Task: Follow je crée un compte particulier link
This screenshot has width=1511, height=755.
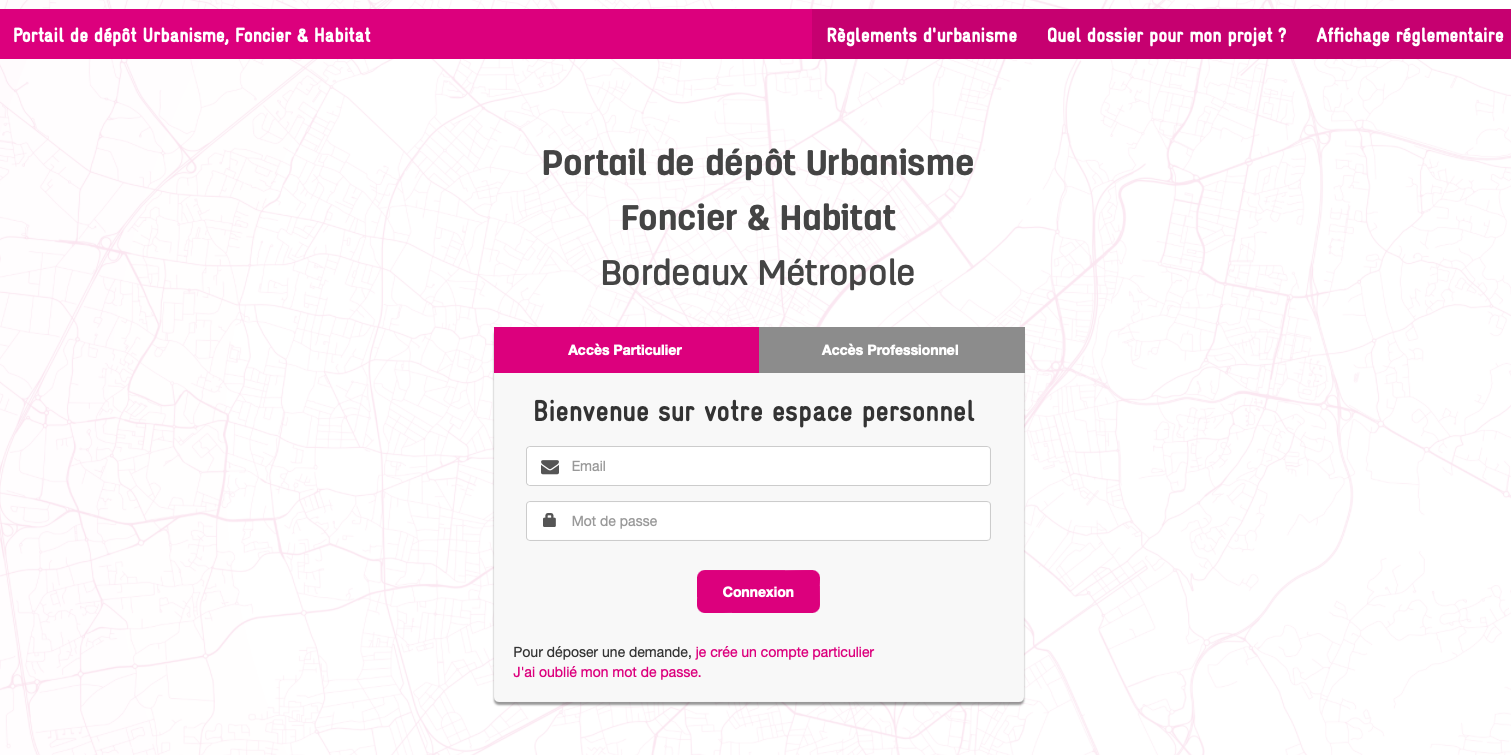Action: pos(785,652)
